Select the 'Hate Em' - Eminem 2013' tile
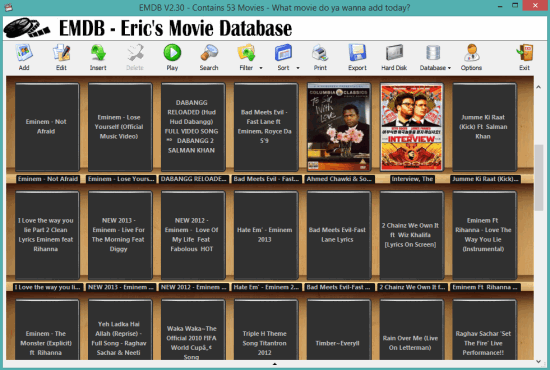The width and height of the screenshot is (550, 370). coord(266,235)
